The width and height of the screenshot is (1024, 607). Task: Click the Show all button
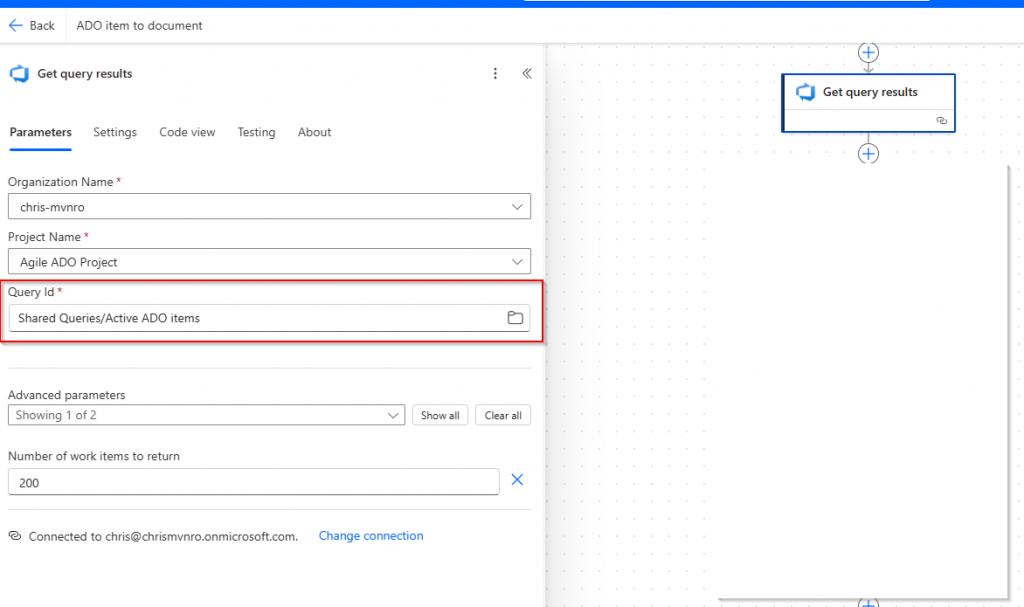[x=440, y=415]
